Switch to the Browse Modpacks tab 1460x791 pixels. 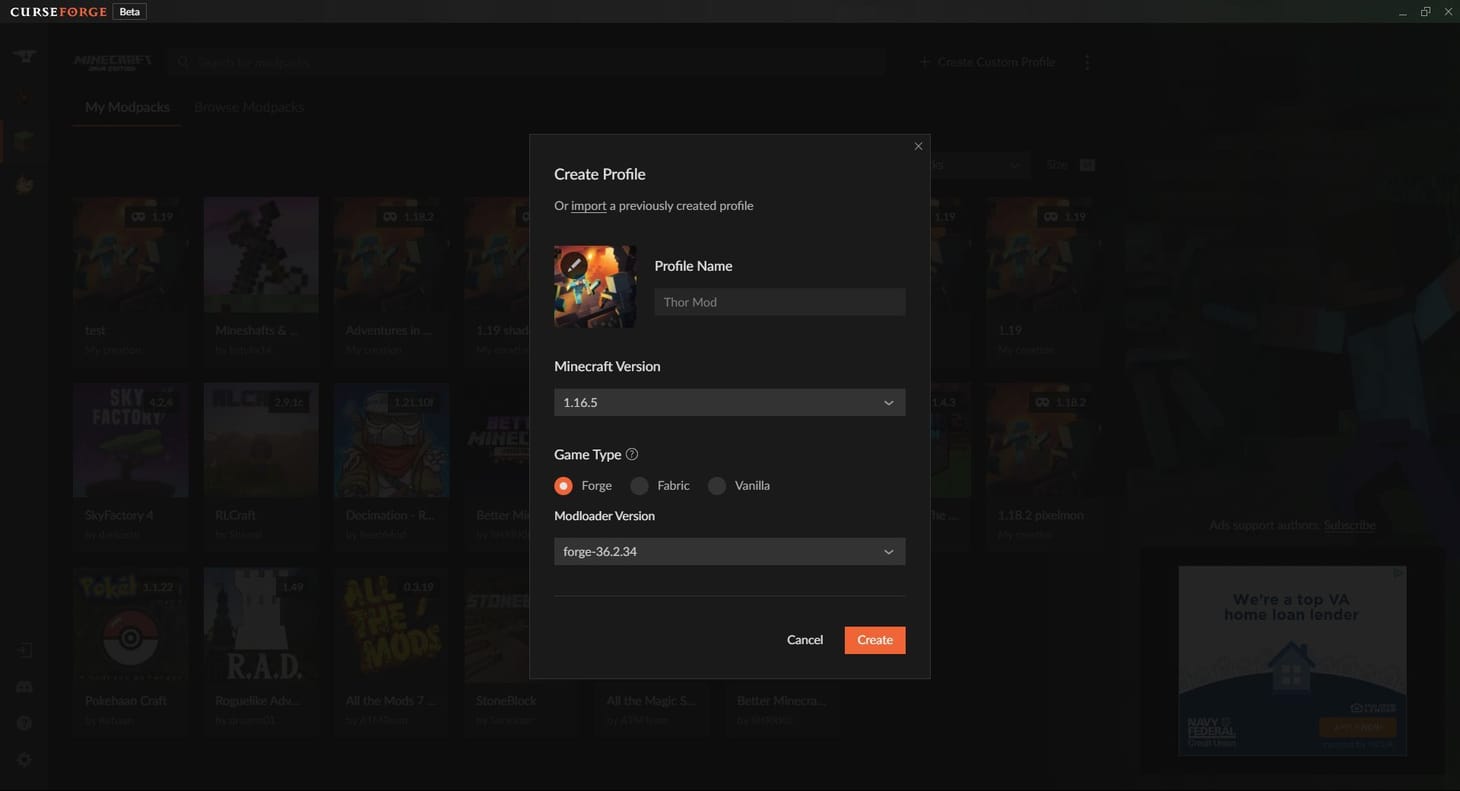point(249,107)
